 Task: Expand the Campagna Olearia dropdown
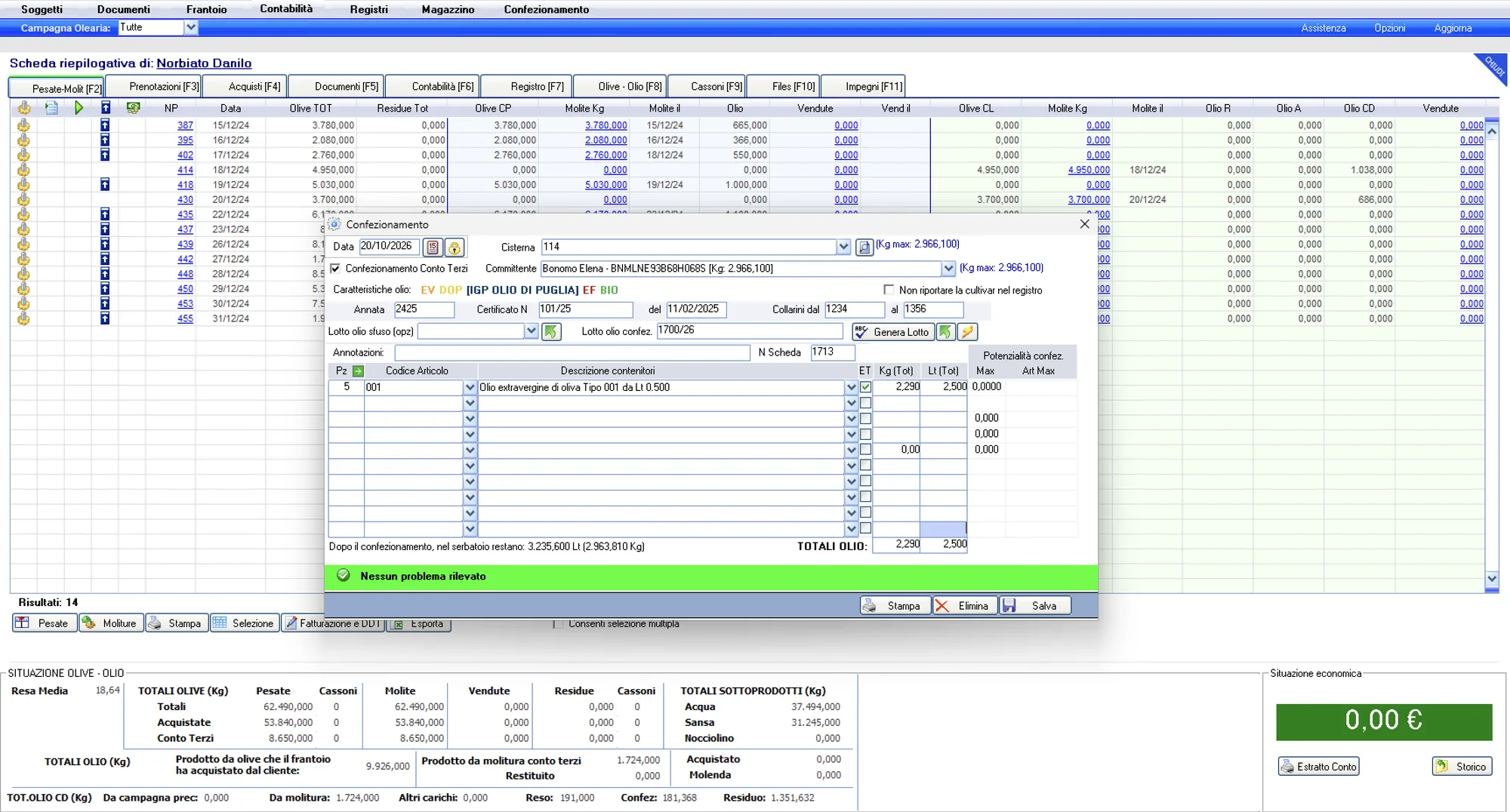click(x=191, y=27)
